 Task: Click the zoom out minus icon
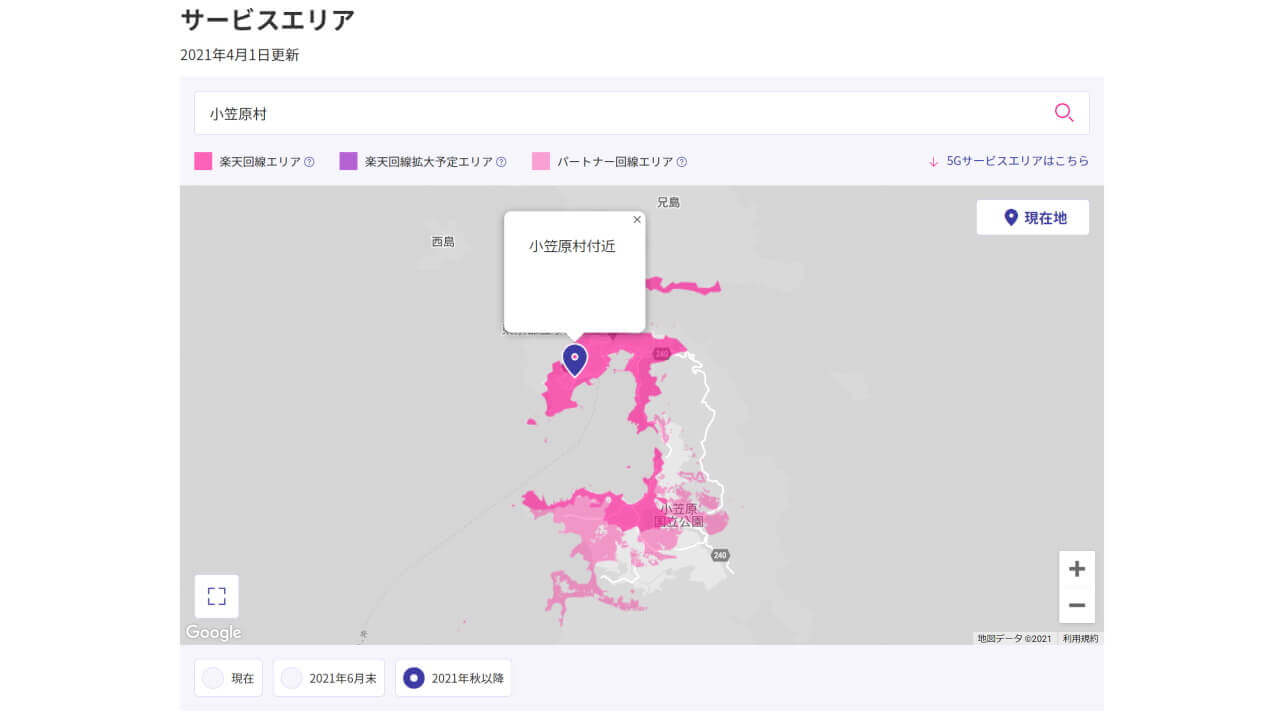1077,605
